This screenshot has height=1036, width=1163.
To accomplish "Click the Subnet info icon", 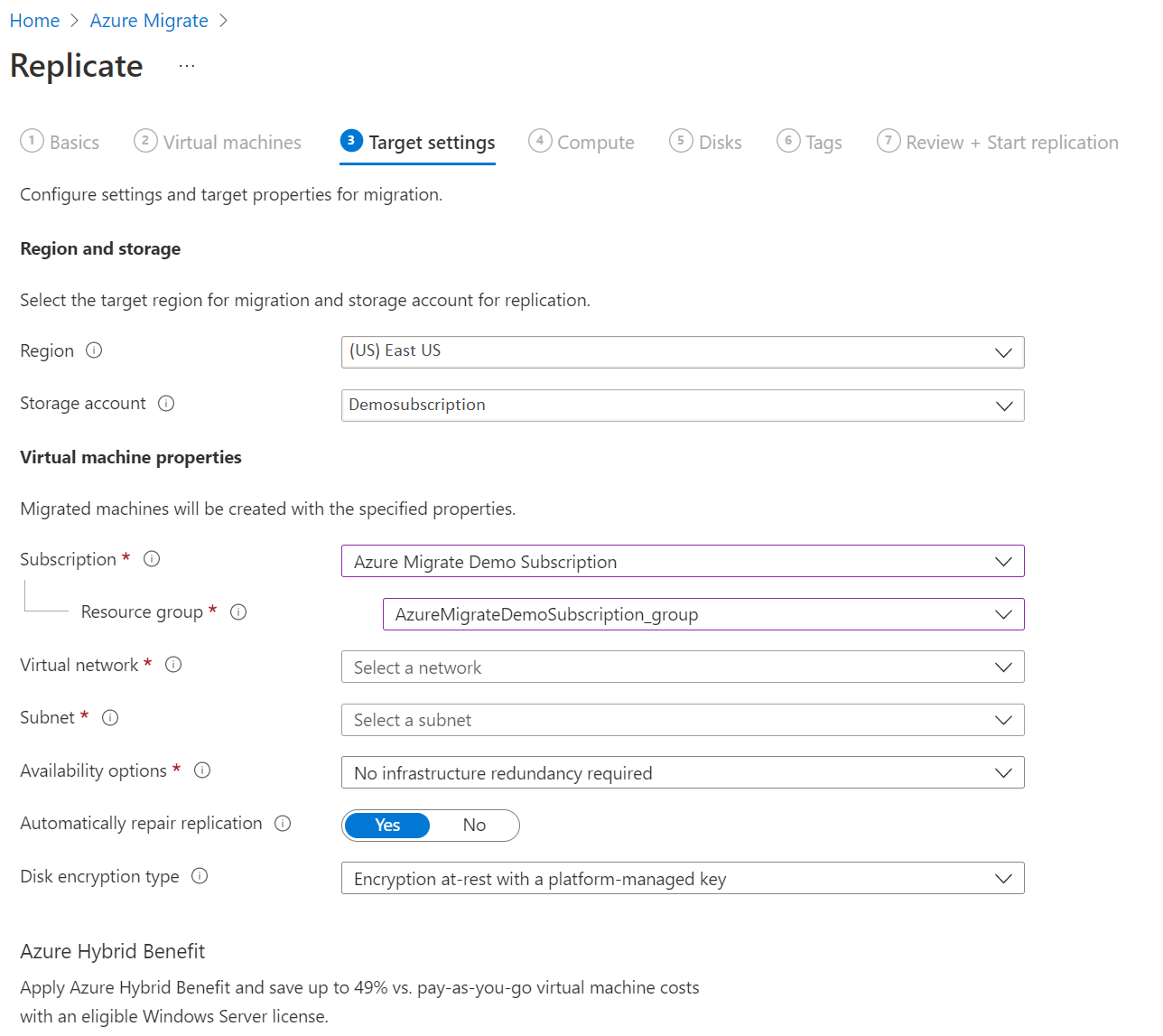I will (x=110, y=718).
